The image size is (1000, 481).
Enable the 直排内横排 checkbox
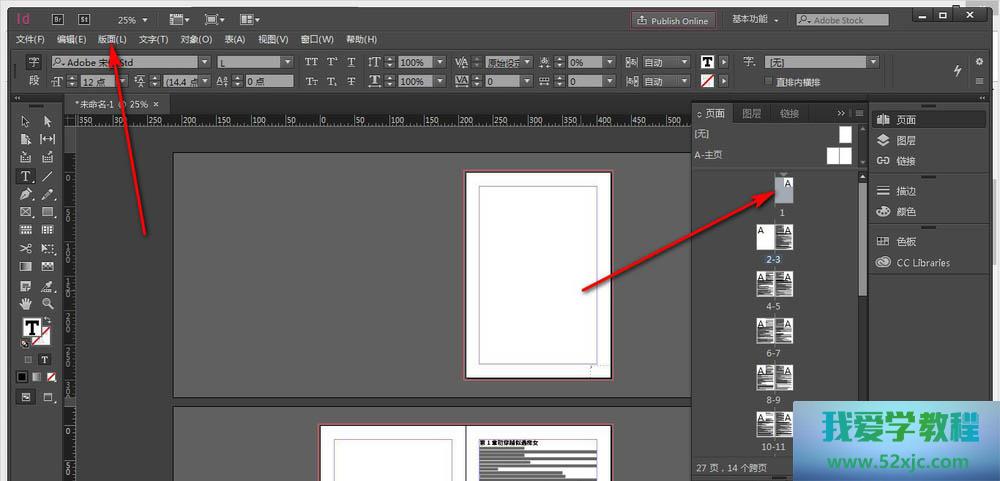click(769, 81)
